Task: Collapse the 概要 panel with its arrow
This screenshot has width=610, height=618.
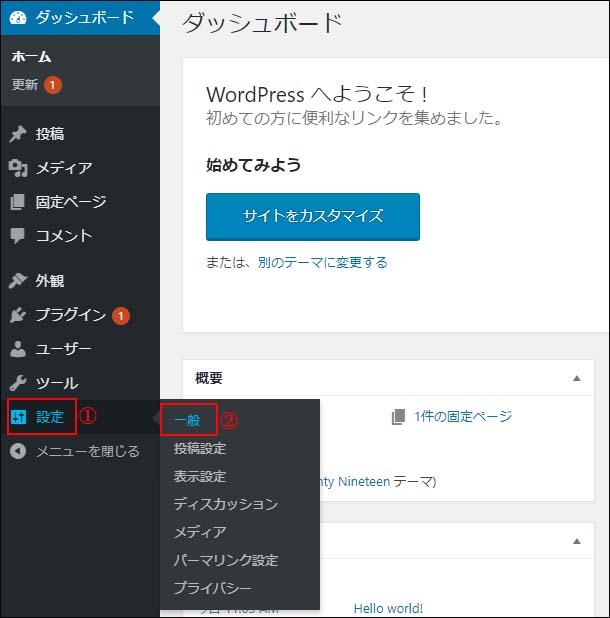Action: point(577,378)
